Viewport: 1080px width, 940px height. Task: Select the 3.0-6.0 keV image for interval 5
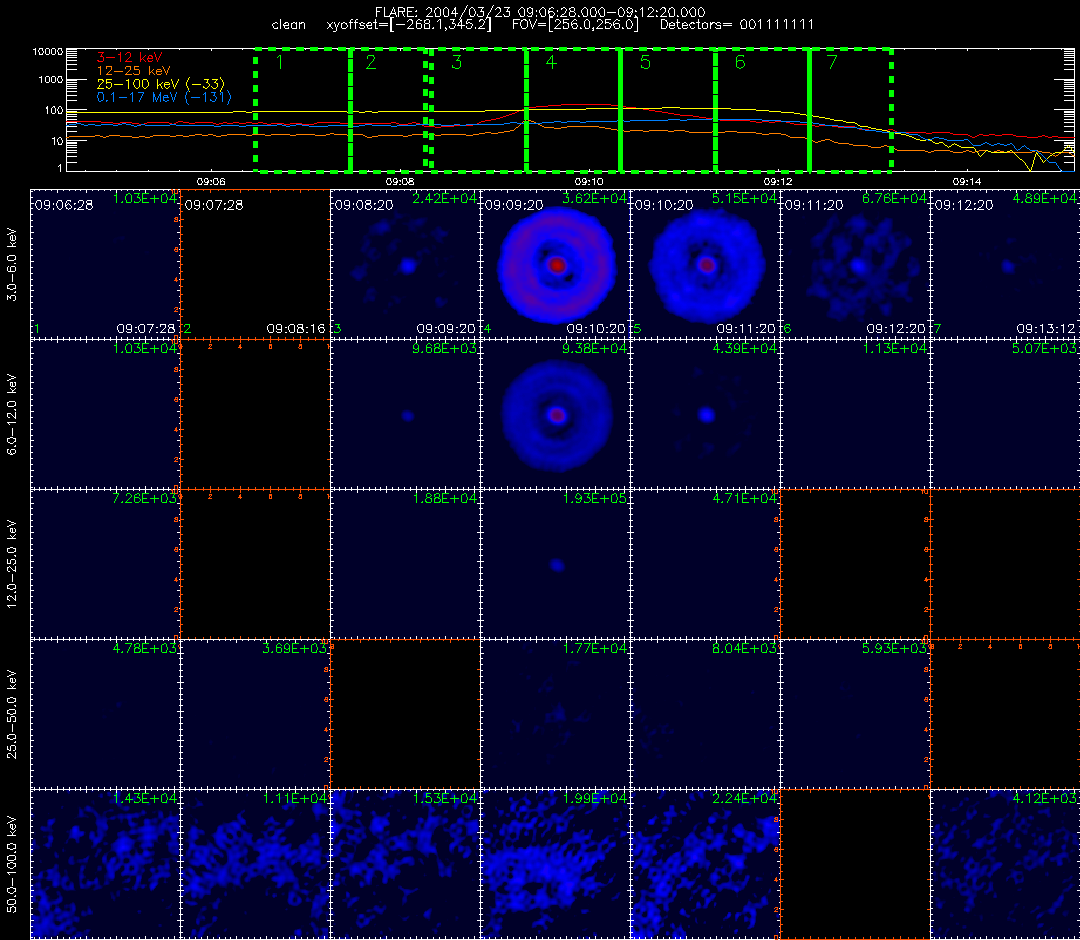[x=706, y=264]
